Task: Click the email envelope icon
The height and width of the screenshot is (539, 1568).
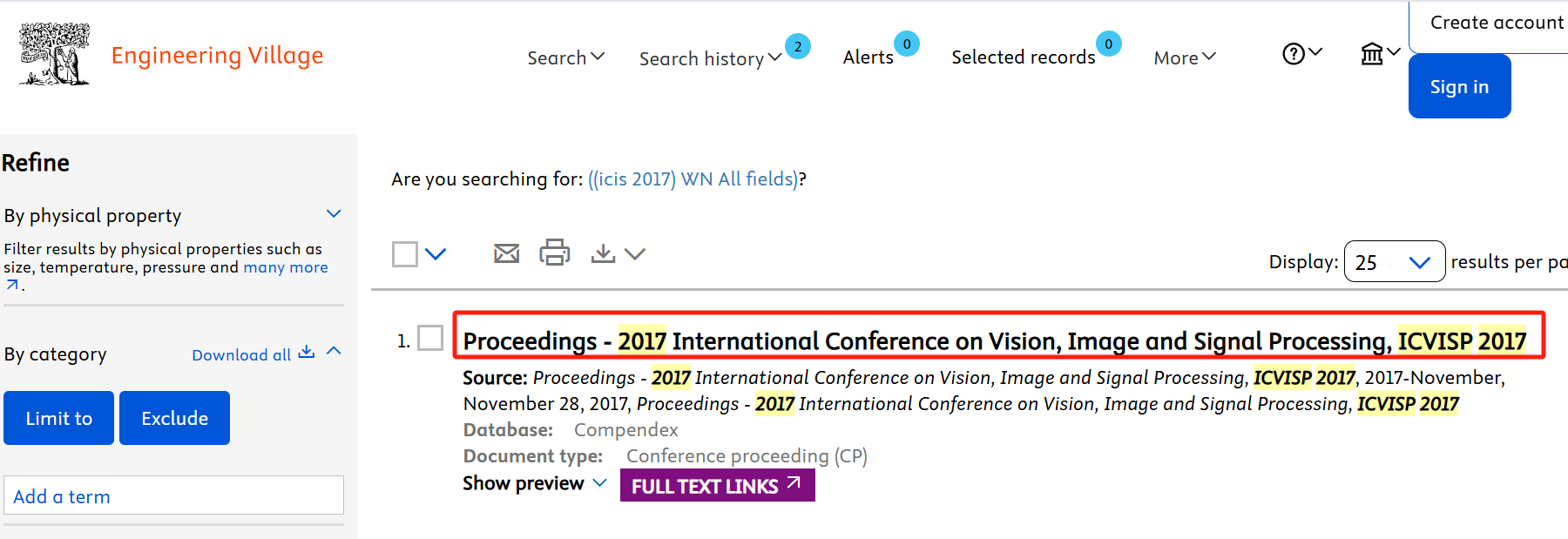Action: click(x=506, y=253)
